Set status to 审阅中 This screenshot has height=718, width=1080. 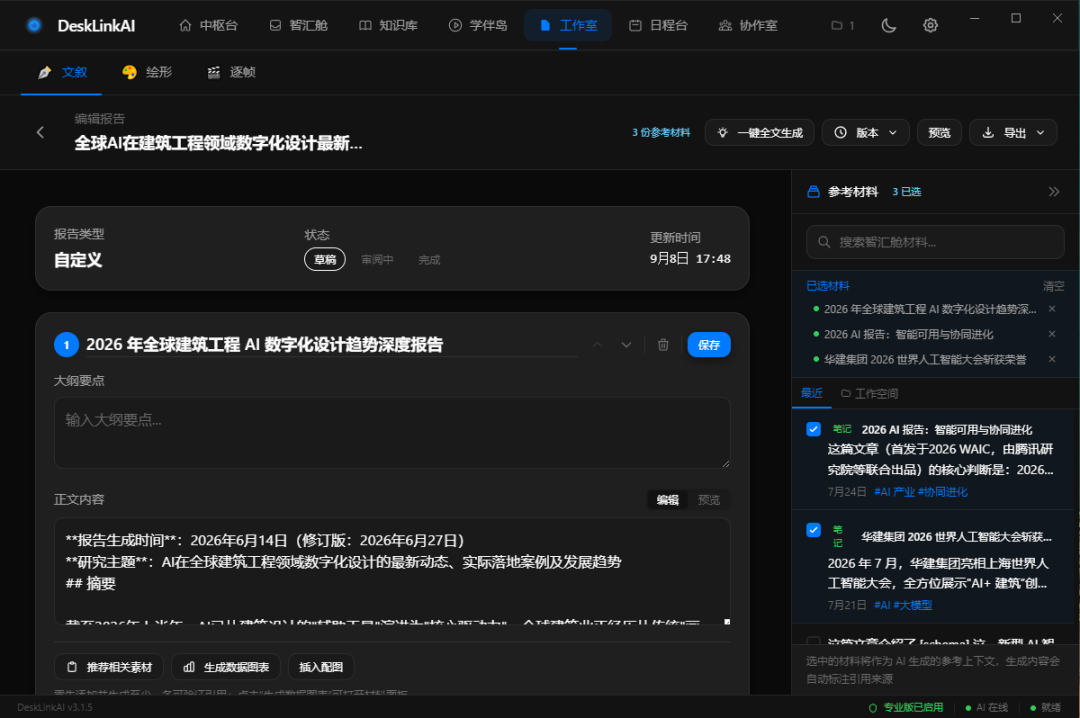click(377, 259)
